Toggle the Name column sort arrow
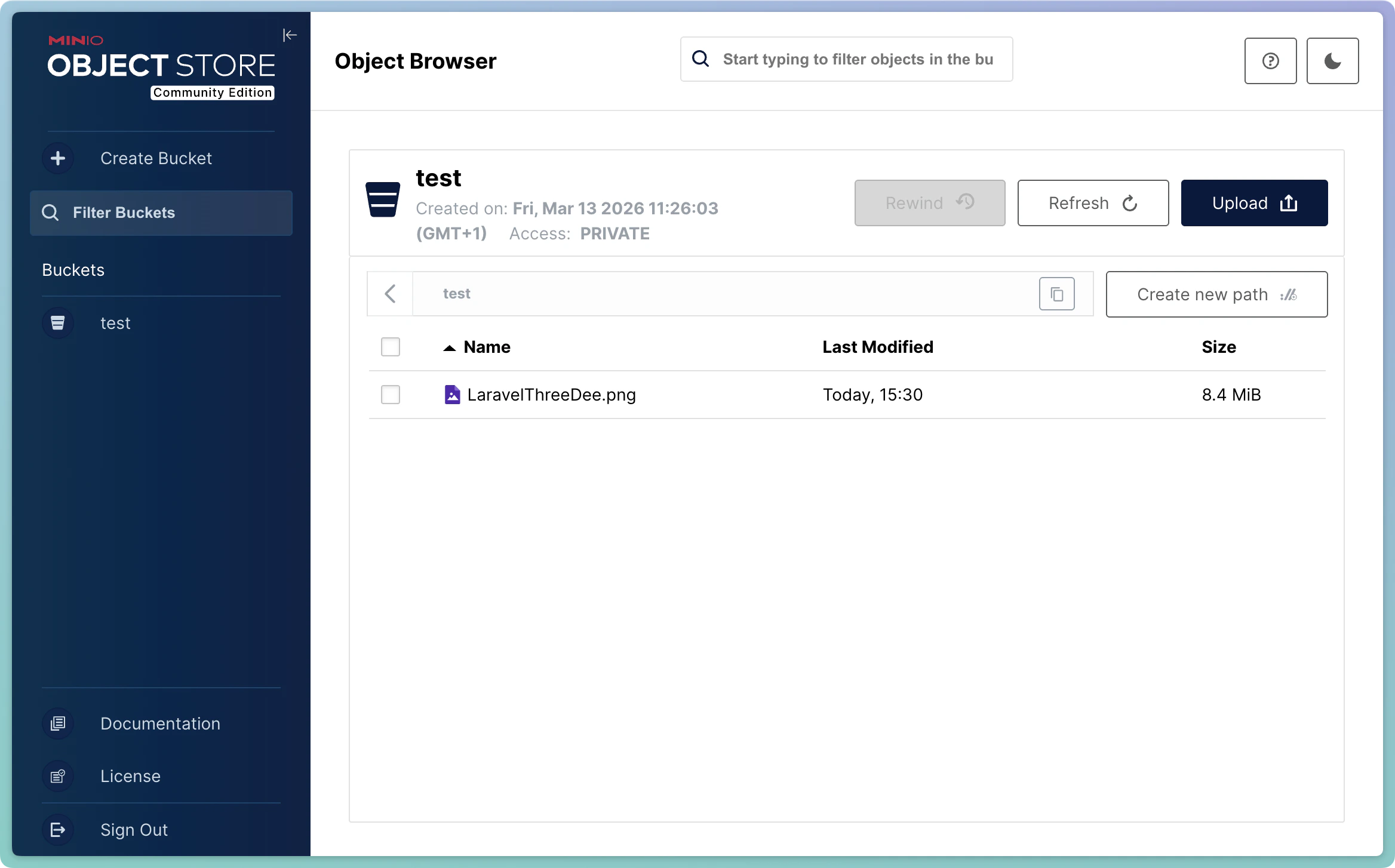The height and width of the screenshot is (868, 1395). coord(449,347)
